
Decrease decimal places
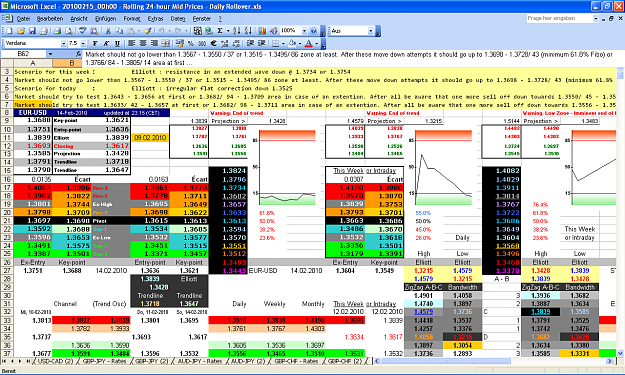point(236,43)
